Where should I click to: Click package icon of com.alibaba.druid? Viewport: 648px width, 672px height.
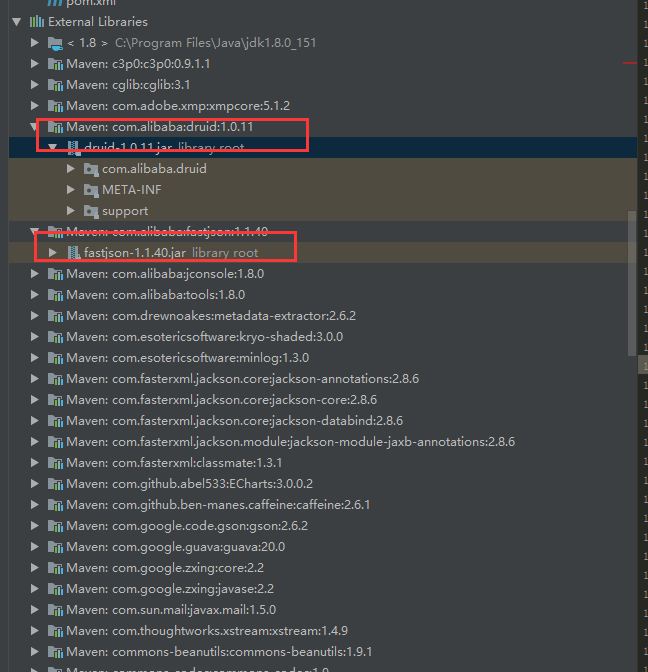[91, 169]
